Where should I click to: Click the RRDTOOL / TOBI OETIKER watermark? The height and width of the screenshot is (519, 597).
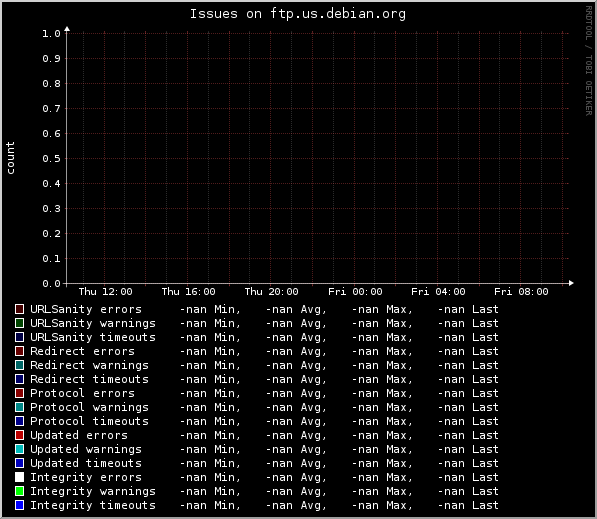[589, 61]
